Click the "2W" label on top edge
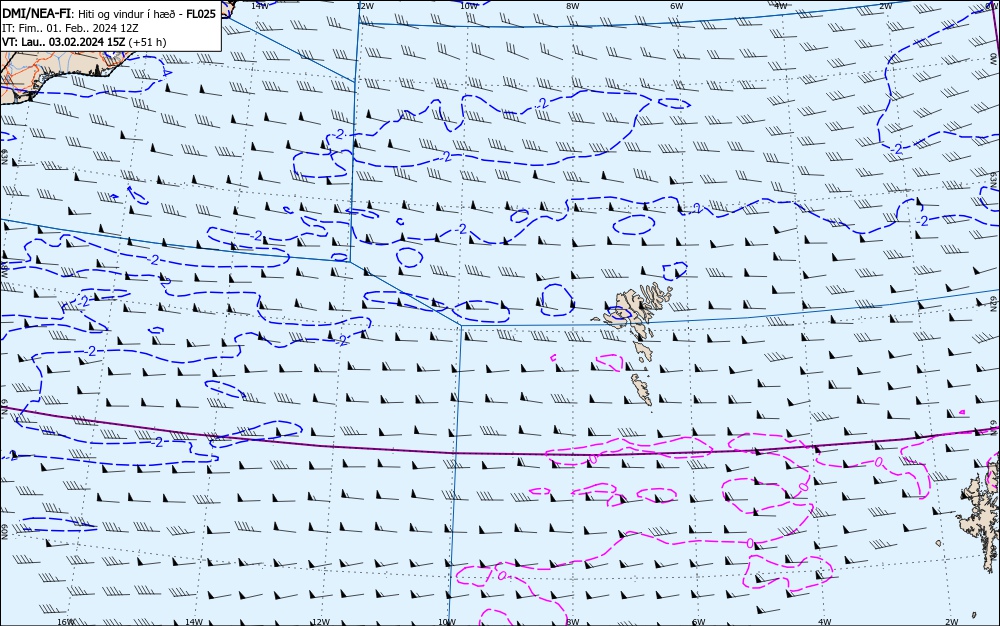Viewport: 1000px width, 626px height. tap(885, 6)
